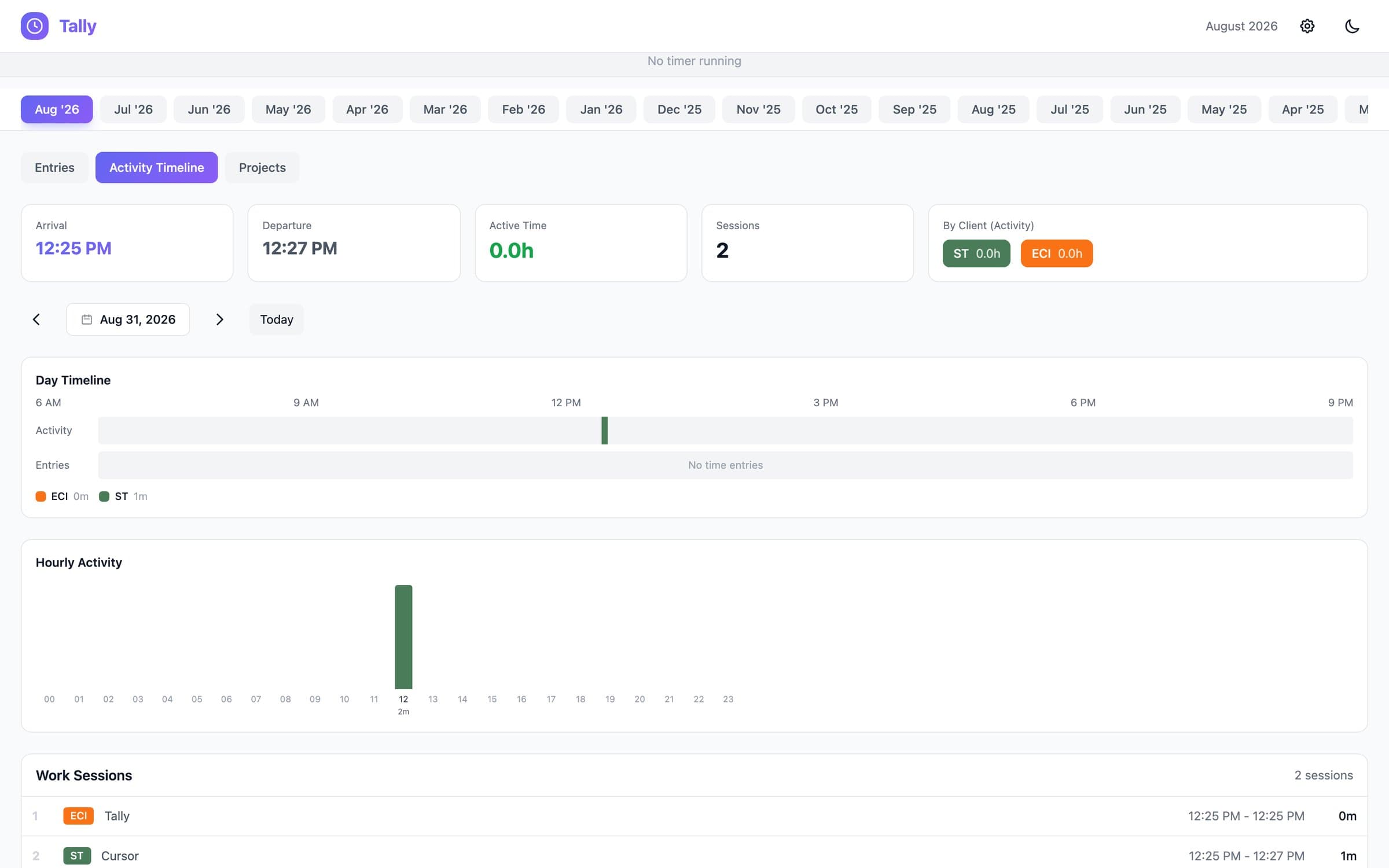The height and width of the screenshot is (868, 1389).
Task: Switch to Dec '25 month
Action: (679, 109)
